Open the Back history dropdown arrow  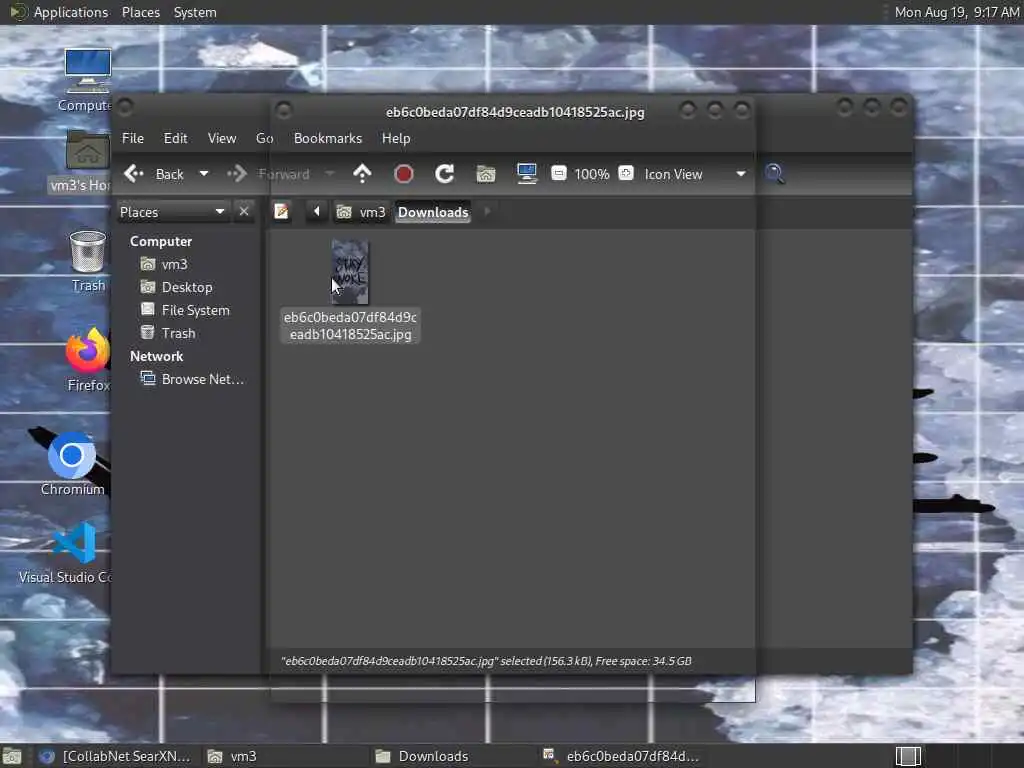coord(204,174)
